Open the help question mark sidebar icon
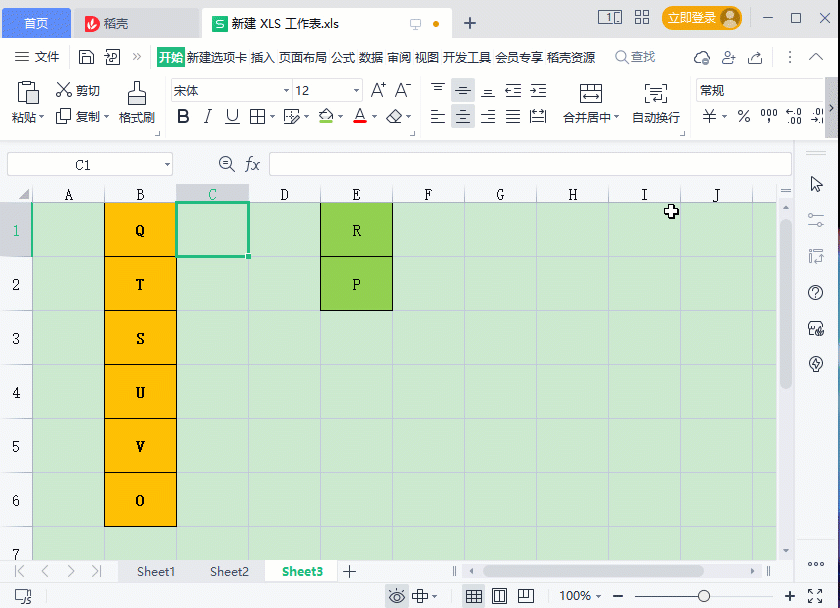The image size is (840, 608). [815, 292]
